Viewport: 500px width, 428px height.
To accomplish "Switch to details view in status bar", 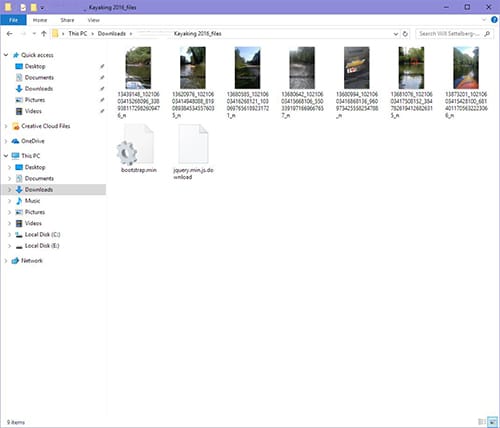I will pos(482,422).
